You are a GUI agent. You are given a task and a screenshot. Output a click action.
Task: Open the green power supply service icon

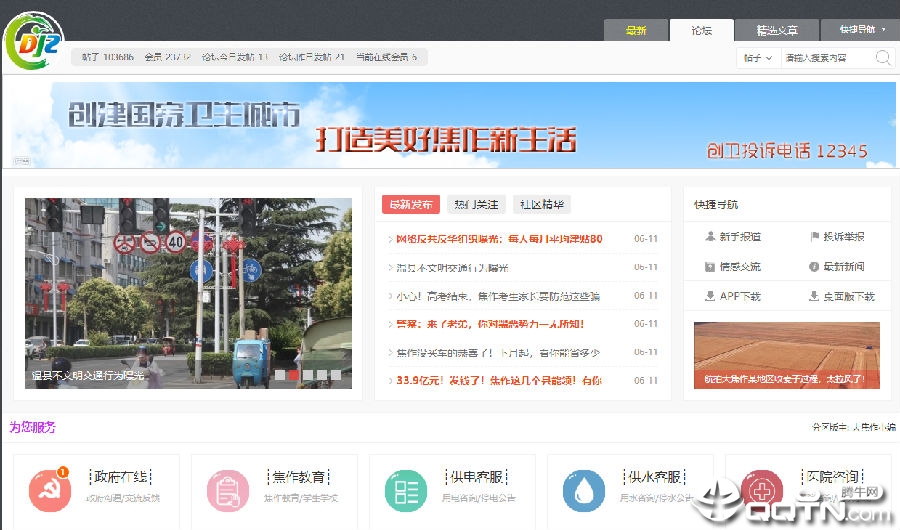click(406, 490)
